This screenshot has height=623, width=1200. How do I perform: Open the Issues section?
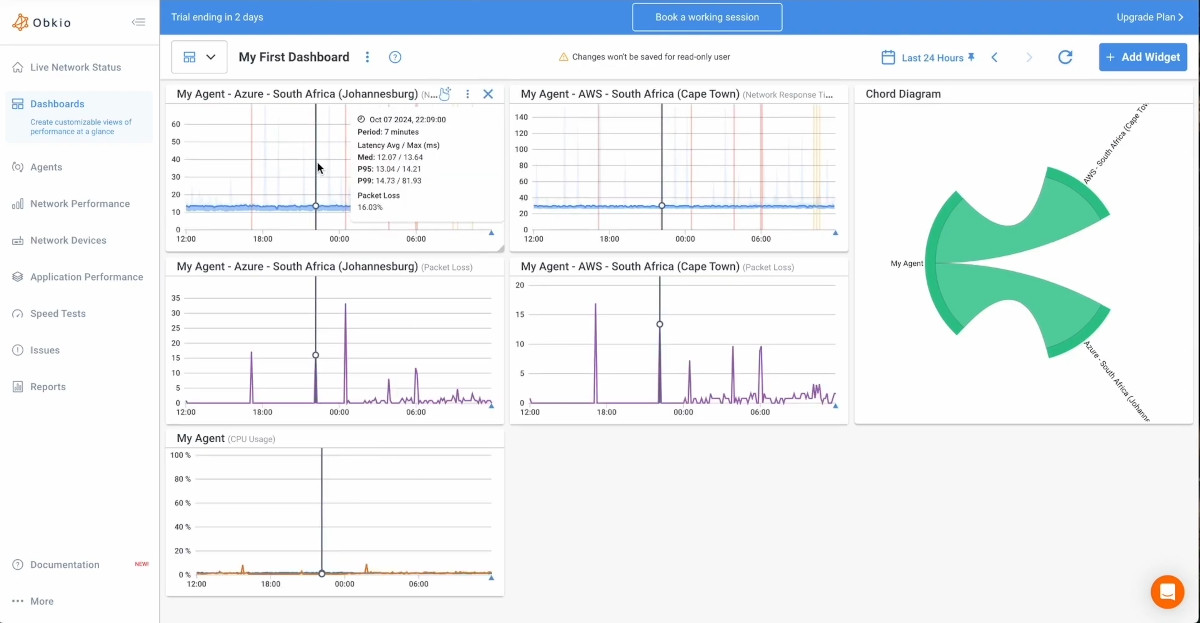coord(46,350)
